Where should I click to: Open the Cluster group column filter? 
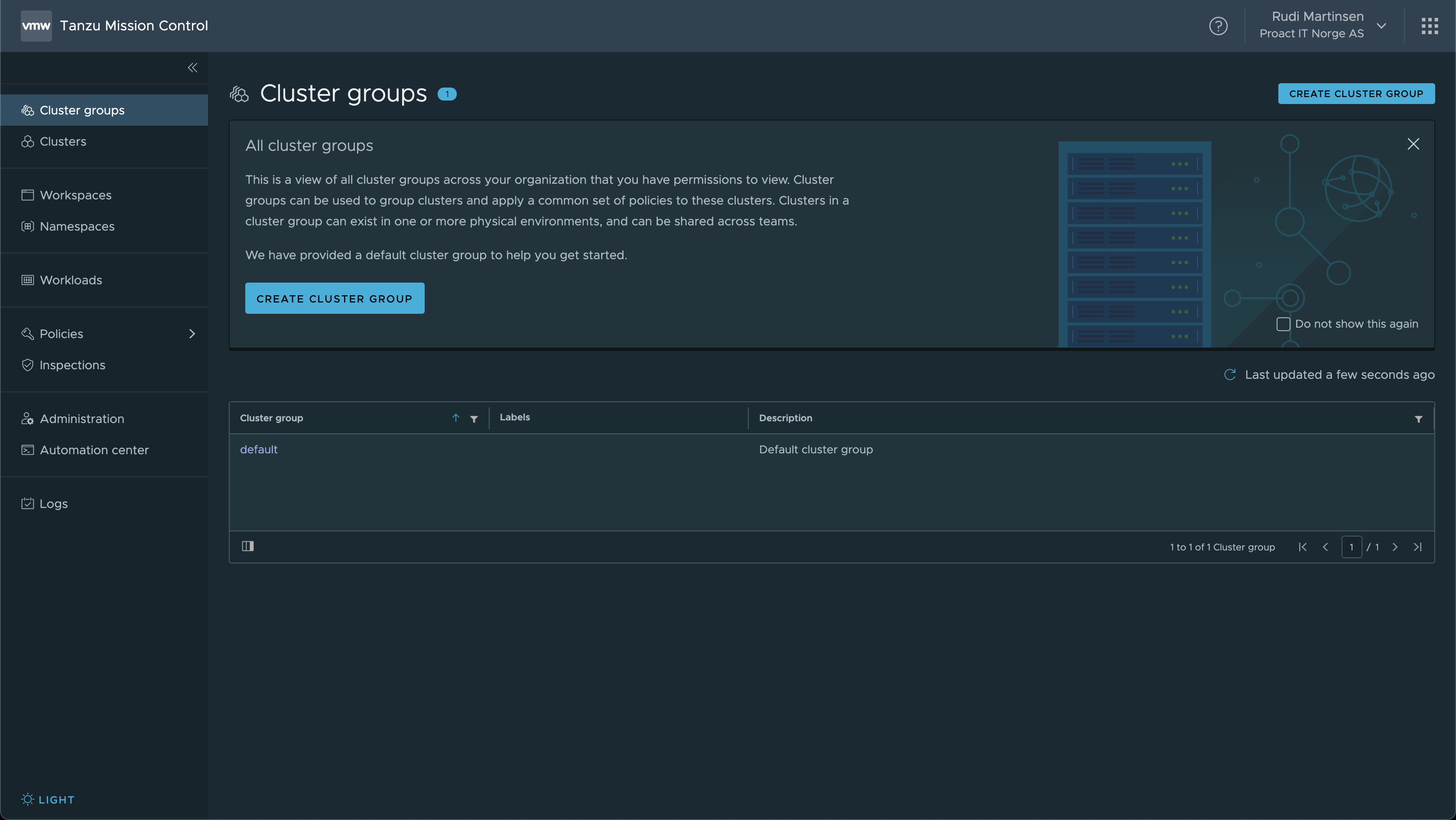[x=474, y=419]
